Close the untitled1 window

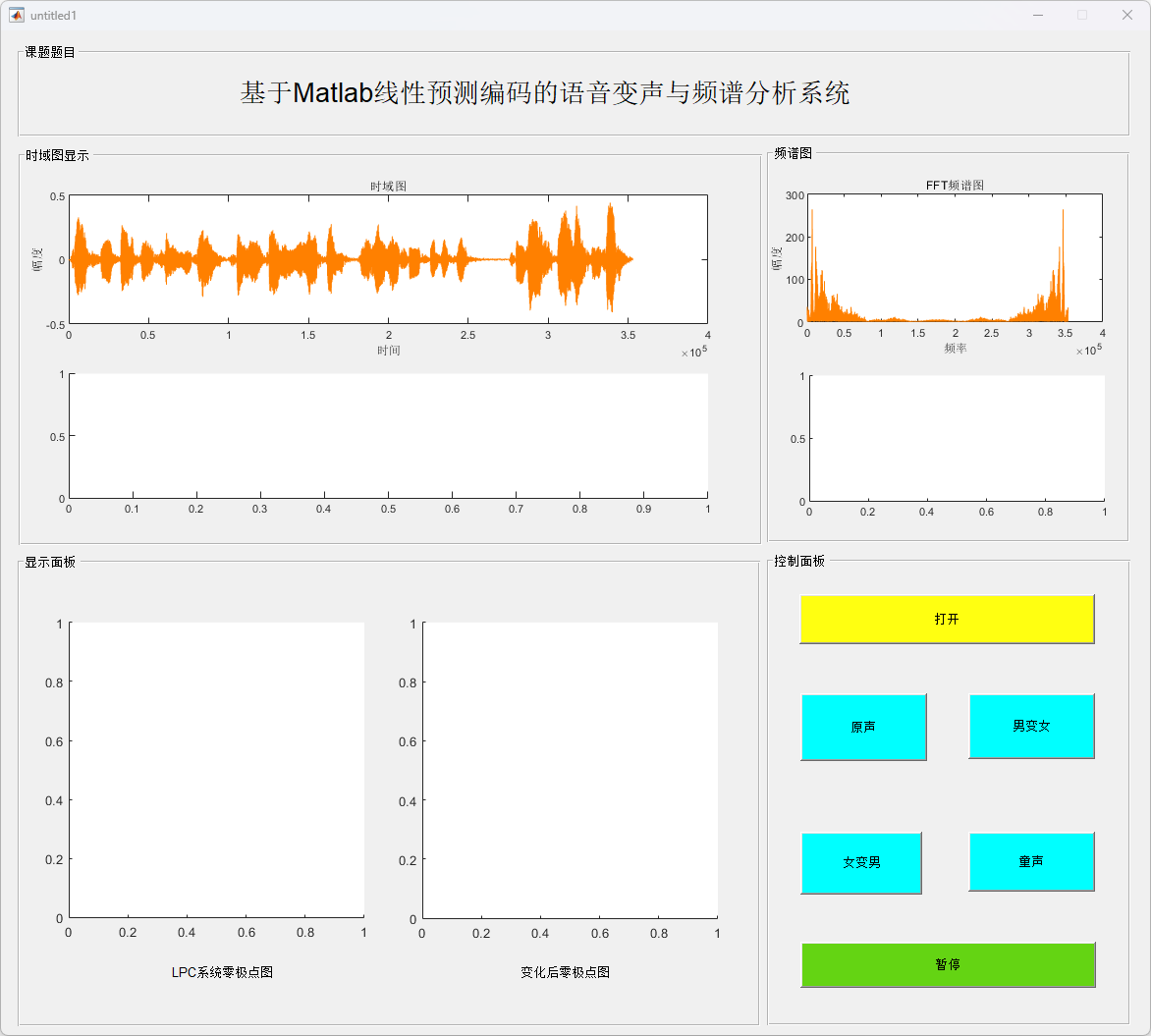tap(1126, 15)
